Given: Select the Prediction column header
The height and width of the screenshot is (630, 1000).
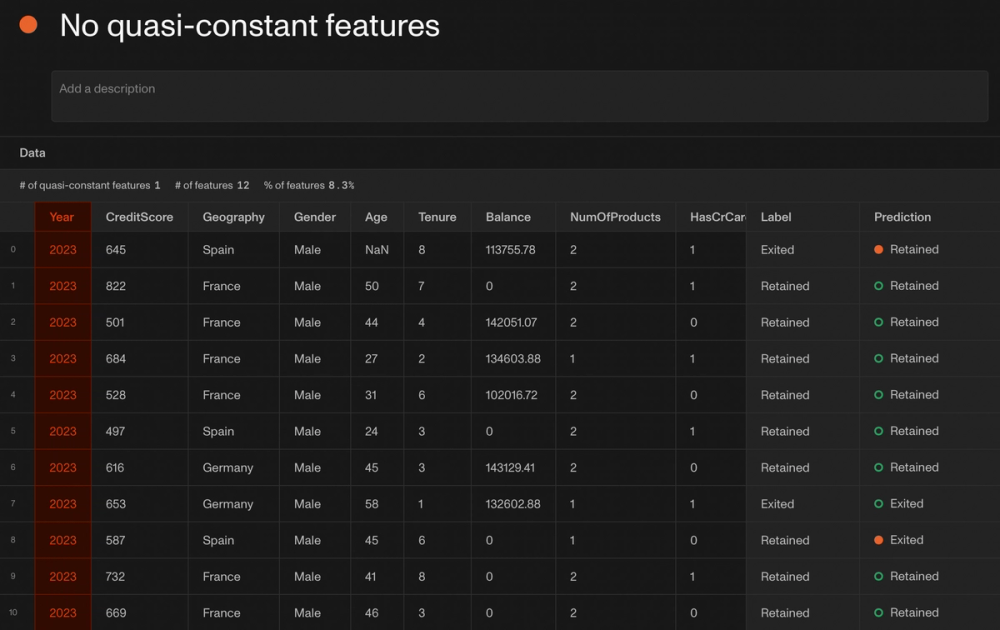Looking at the screenshot, I should point(902,217).
